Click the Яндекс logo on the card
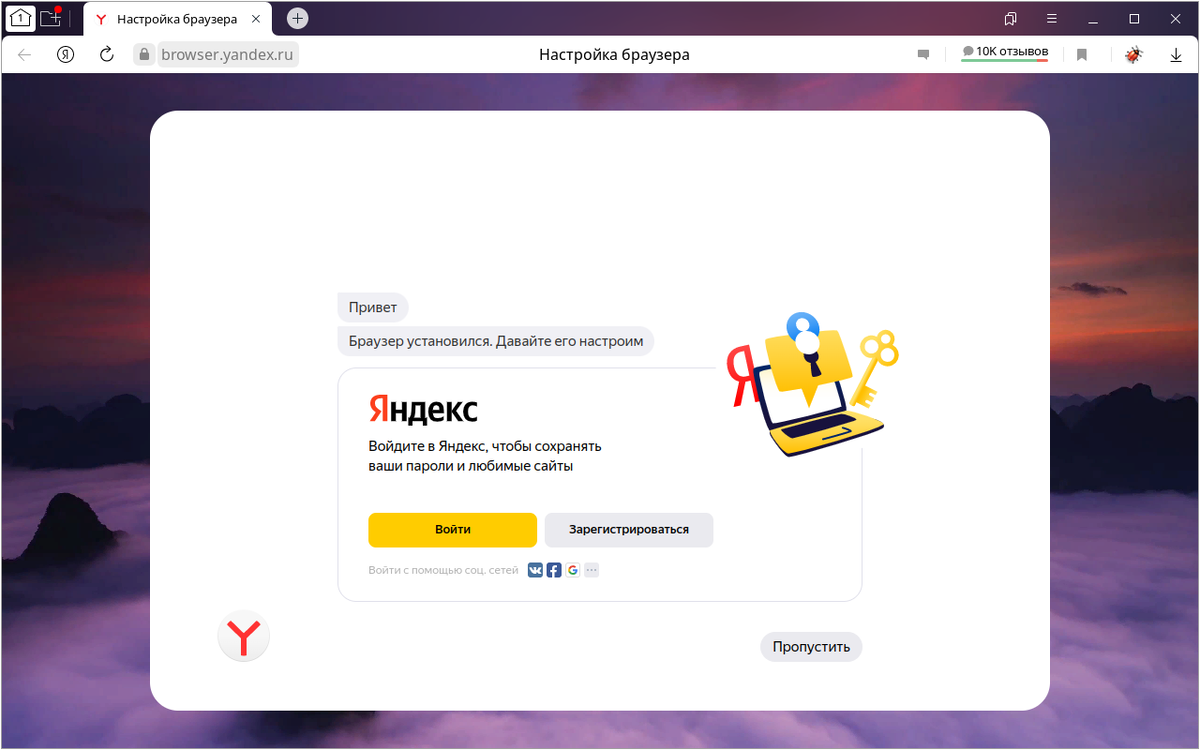1200x750 pixels. [x=423, y=409]
